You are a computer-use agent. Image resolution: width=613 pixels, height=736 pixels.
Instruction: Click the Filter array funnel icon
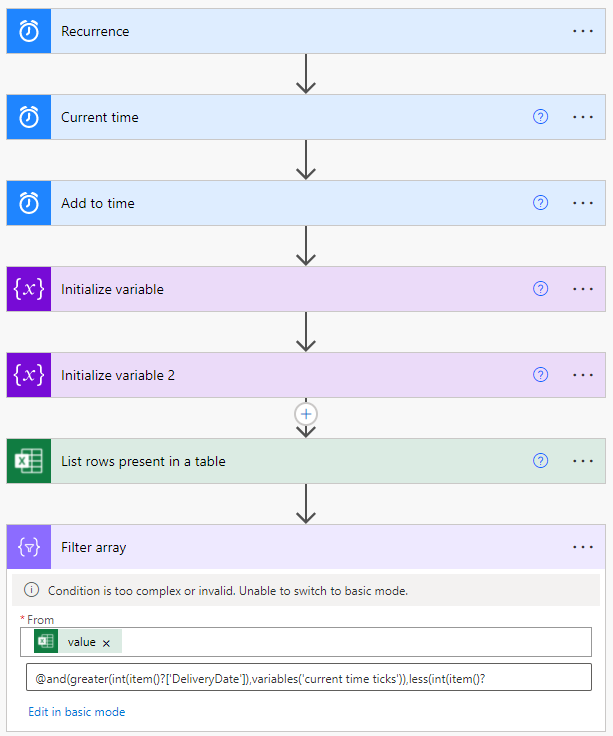[29, 547]
